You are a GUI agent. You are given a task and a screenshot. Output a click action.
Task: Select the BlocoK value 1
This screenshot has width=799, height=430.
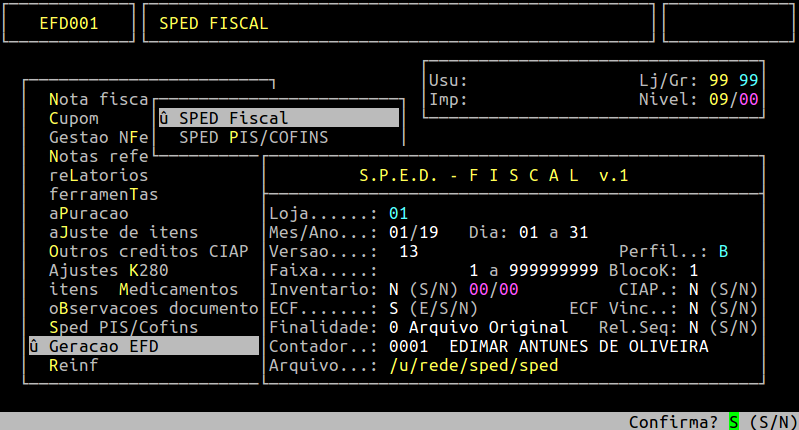tap(693, 271)
